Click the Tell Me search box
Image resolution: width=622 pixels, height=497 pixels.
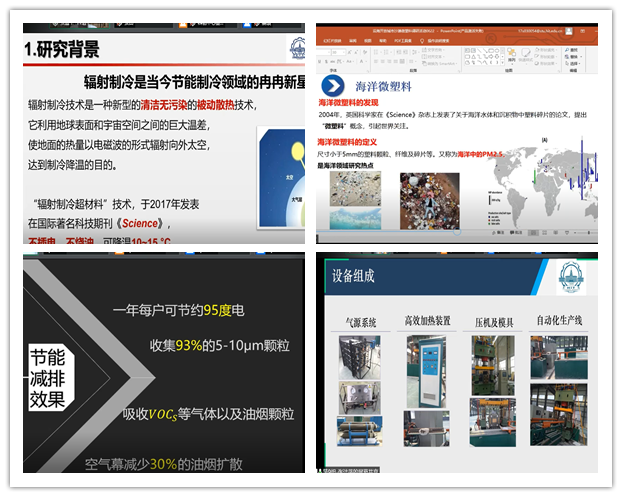(x=434, y=41)
